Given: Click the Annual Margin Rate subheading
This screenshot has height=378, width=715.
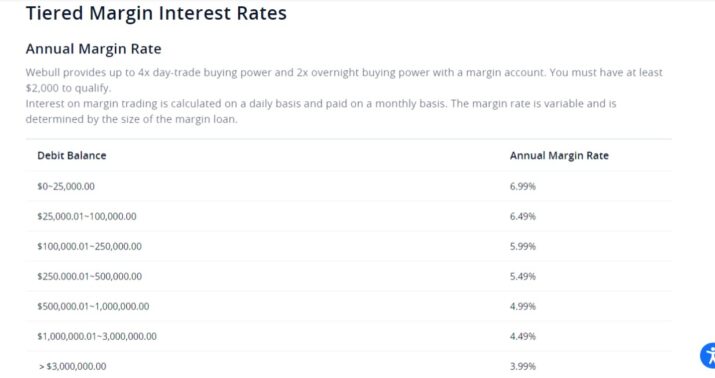Looking at the screenshot, I should click(x=93, y=49).
